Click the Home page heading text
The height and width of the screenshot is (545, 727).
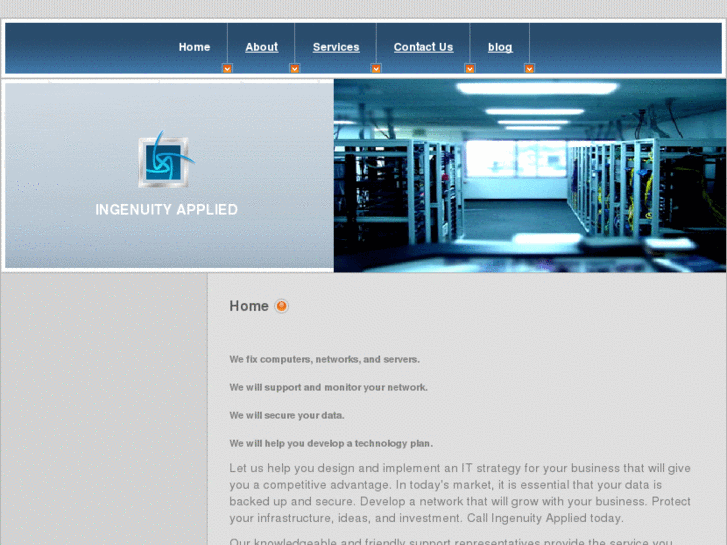pyautogui.click(x=249, y=306)
